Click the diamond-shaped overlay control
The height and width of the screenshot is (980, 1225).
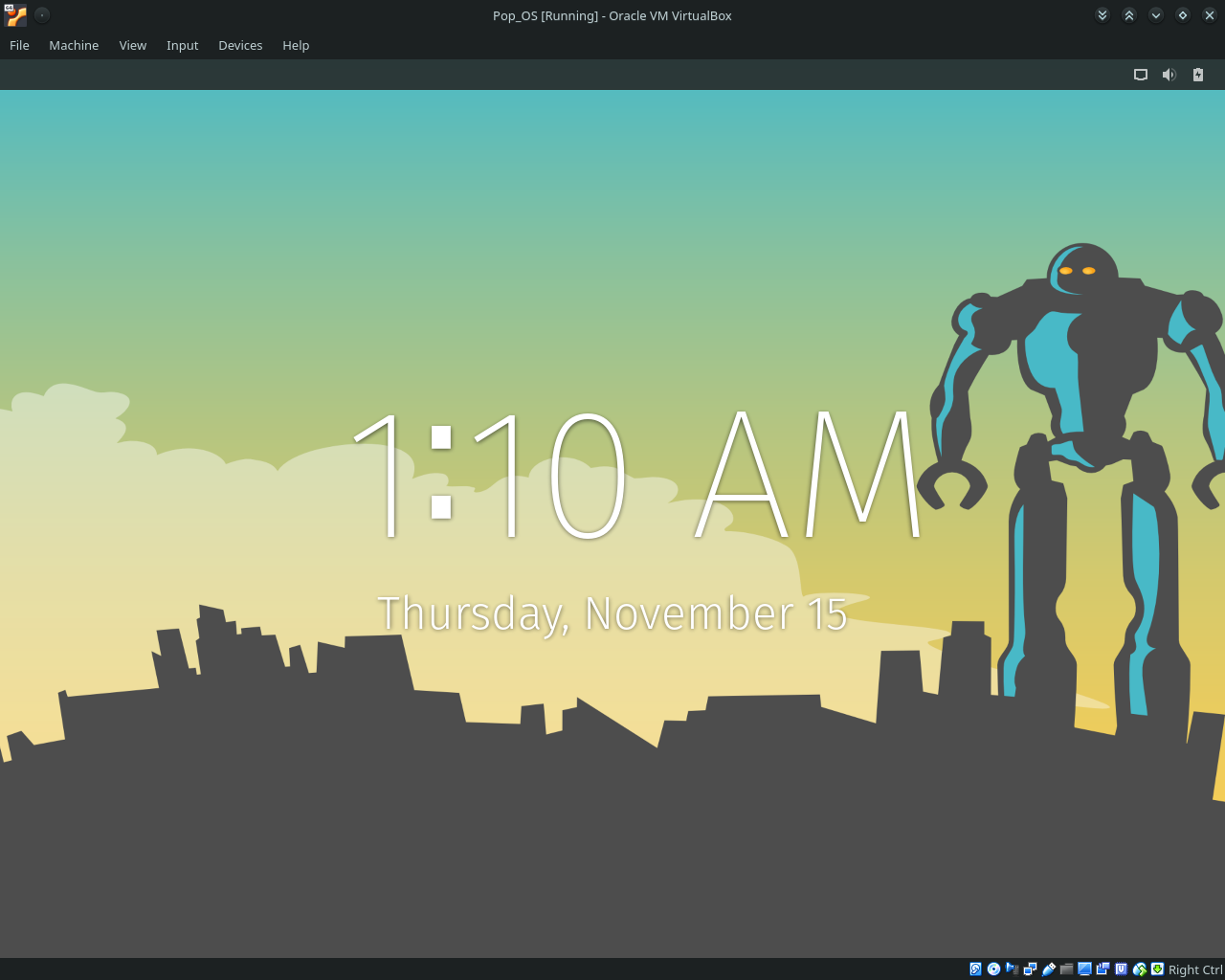pos(1182,14)
